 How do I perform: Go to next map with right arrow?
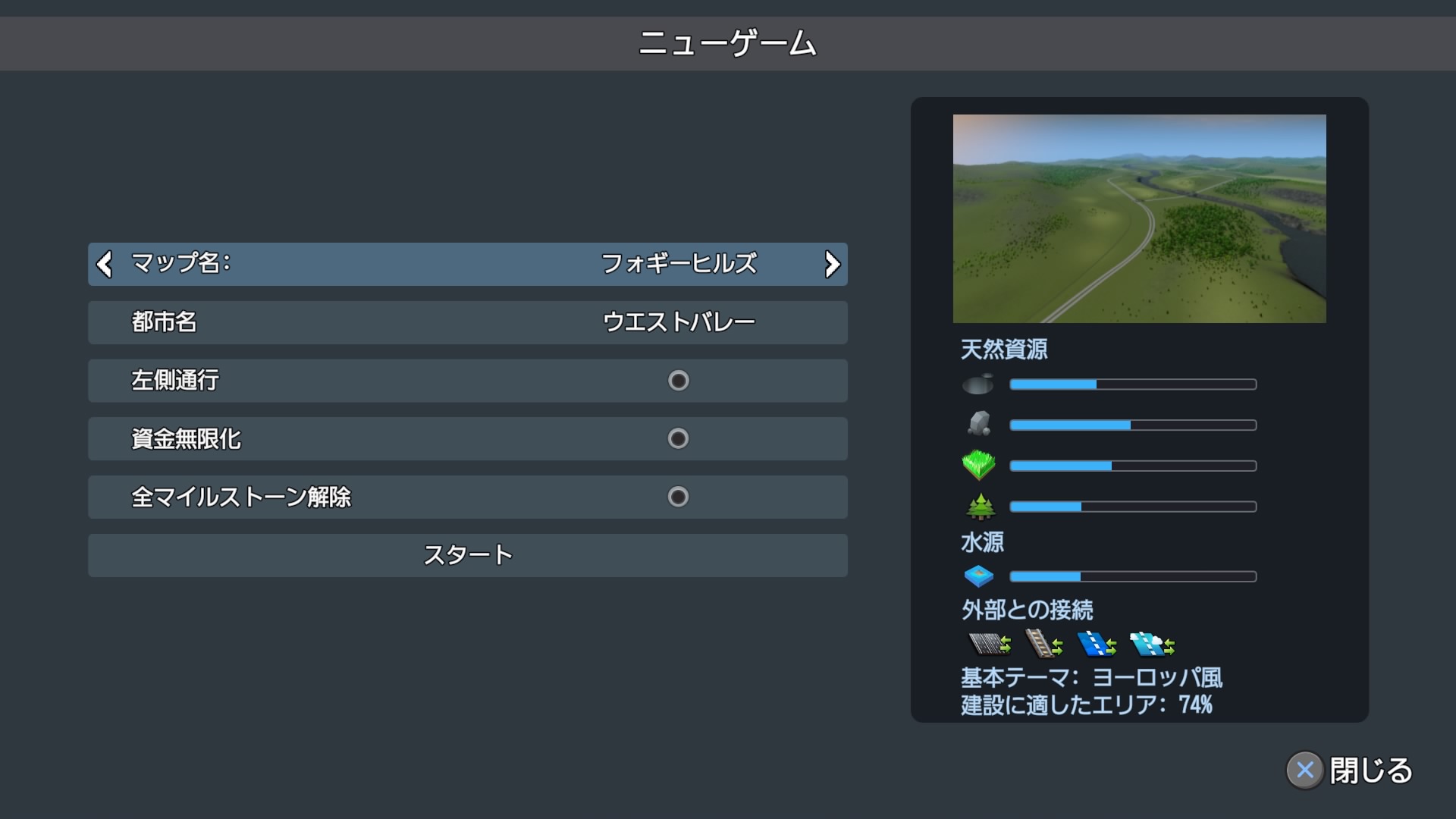[832, 264]
